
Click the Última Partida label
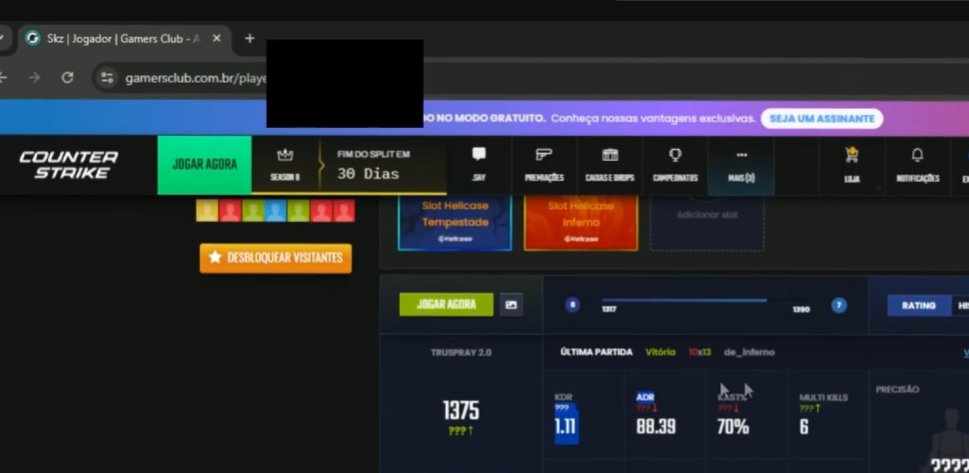tap(596, 352)
